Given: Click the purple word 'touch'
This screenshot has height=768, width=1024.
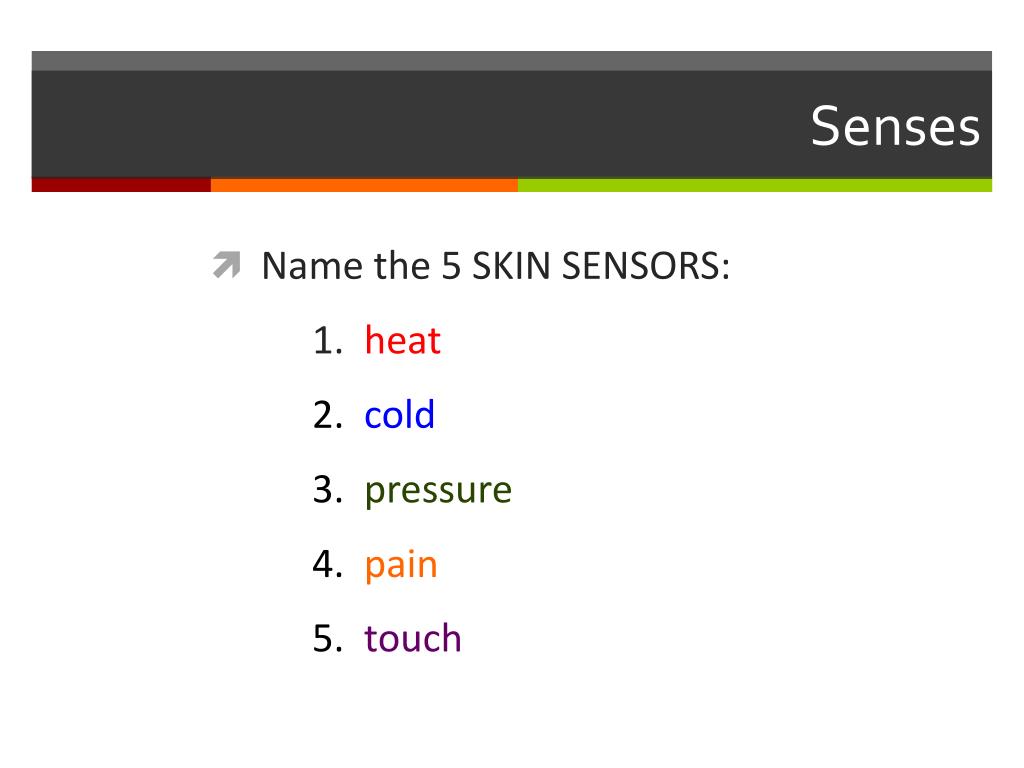Looking at the screenshot, I should tap(413, 638).
